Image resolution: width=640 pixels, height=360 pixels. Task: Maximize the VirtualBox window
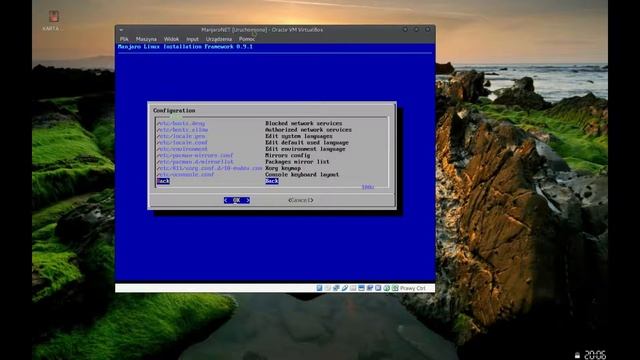pos(416,30)
